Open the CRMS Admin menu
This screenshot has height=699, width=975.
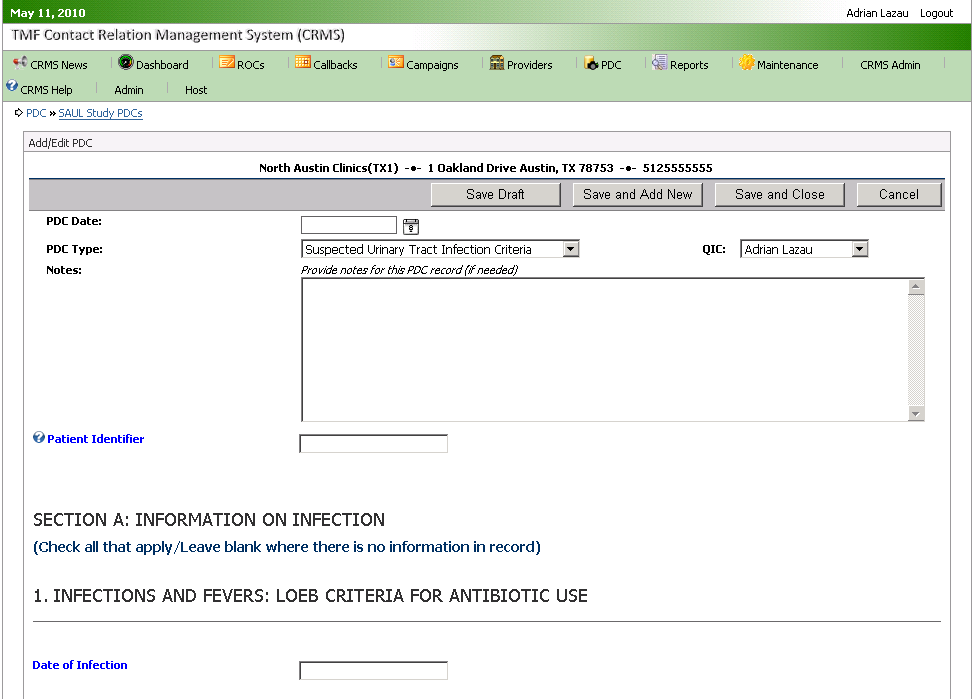pyautogui.click(x=890, y=65)
